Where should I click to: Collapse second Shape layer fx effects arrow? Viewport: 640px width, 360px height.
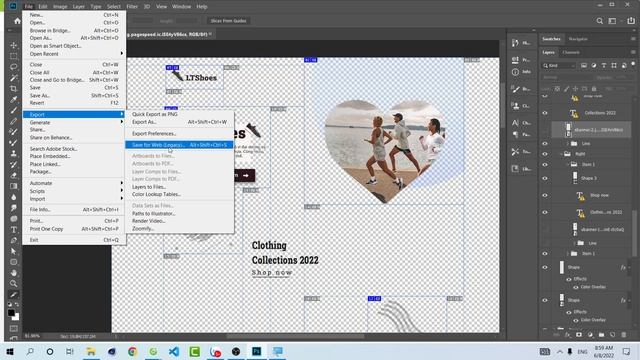[x=629, y=300]
